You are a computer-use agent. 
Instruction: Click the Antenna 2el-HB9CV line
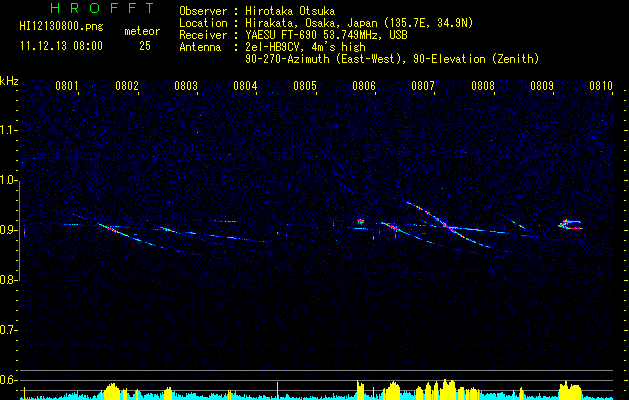coord(272,47)
